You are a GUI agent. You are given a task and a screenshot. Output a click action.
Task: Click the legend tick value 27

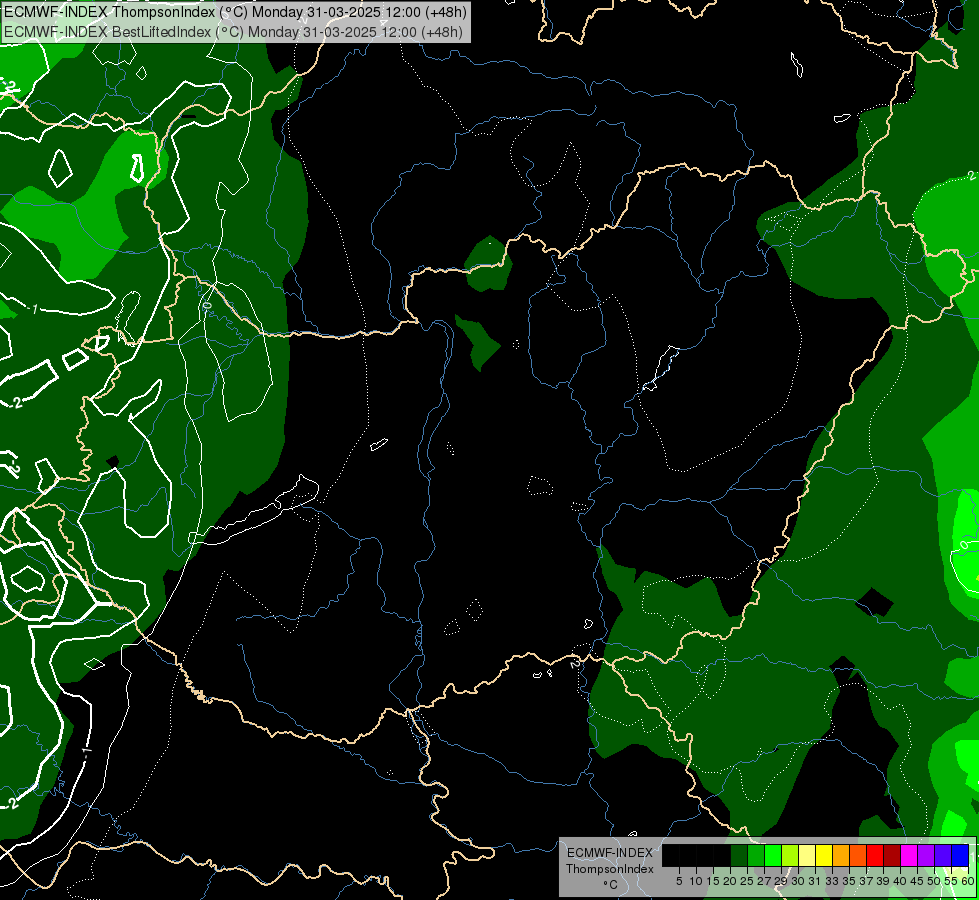[x=764, y=881]
